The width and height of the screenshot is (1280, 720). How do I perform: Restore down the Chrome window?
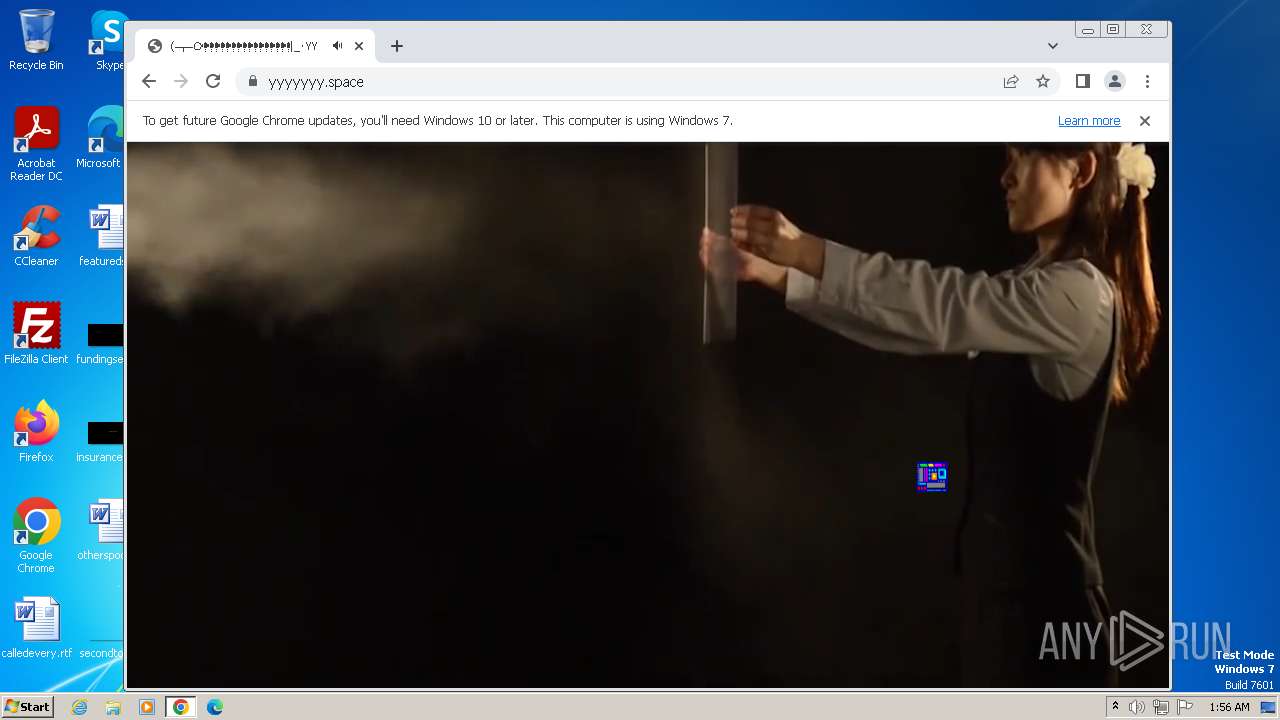[1113, 30]
